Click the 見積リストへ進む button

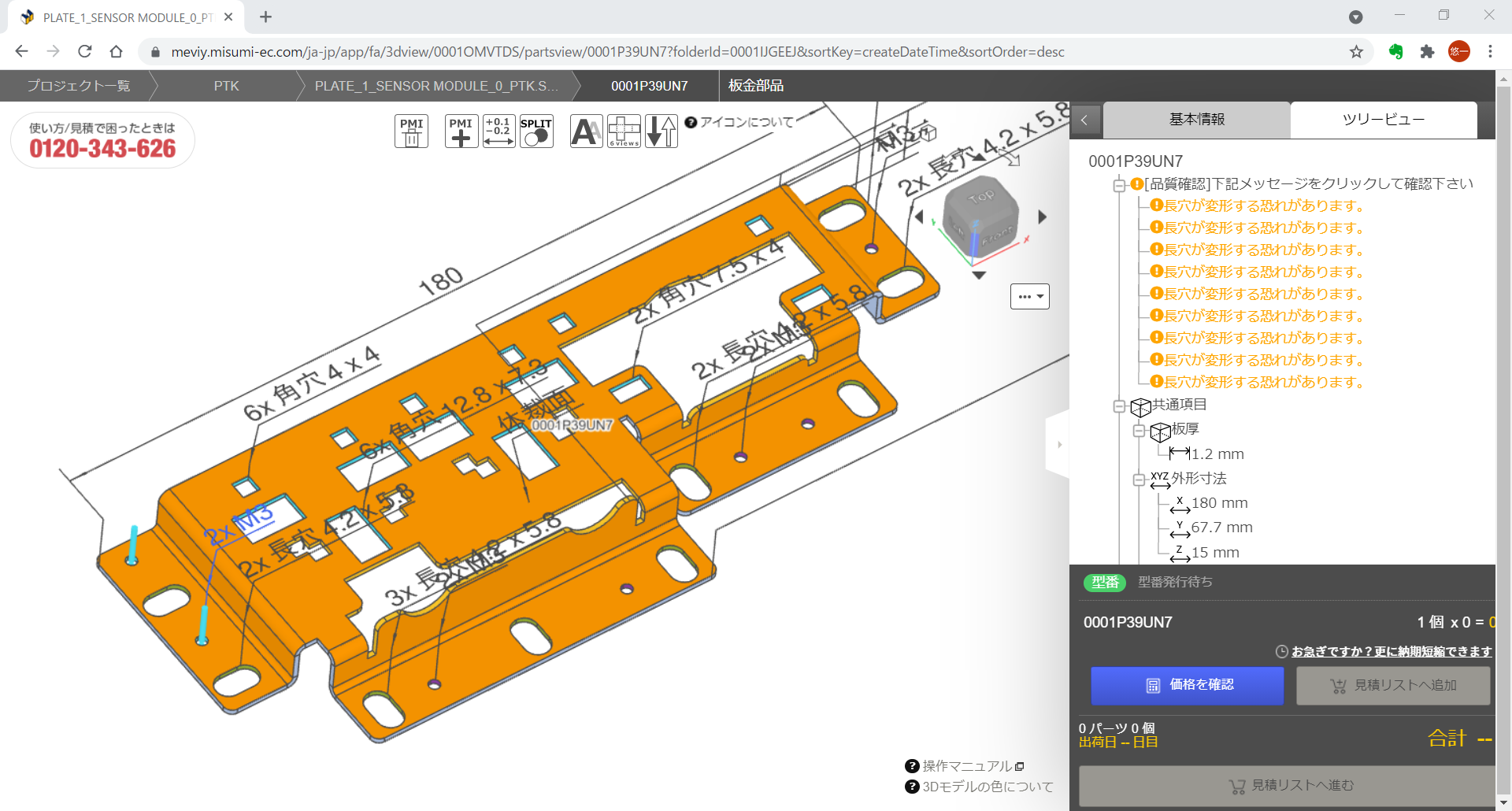click(1288, 786)
